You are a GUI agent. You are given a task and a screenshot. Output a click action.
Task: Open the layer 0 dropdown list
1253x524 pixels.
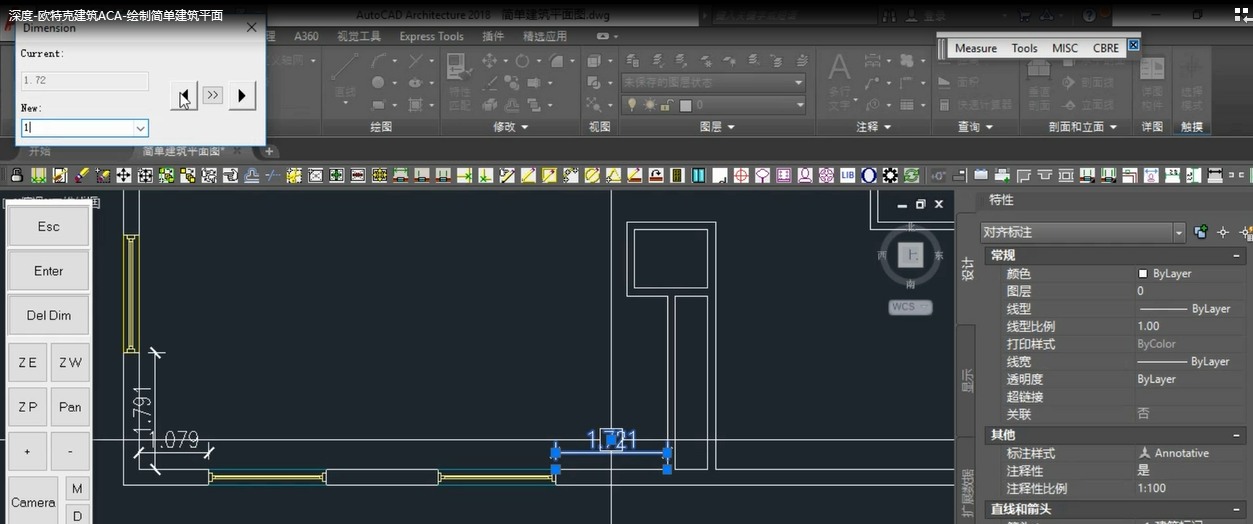coord(799,105)
